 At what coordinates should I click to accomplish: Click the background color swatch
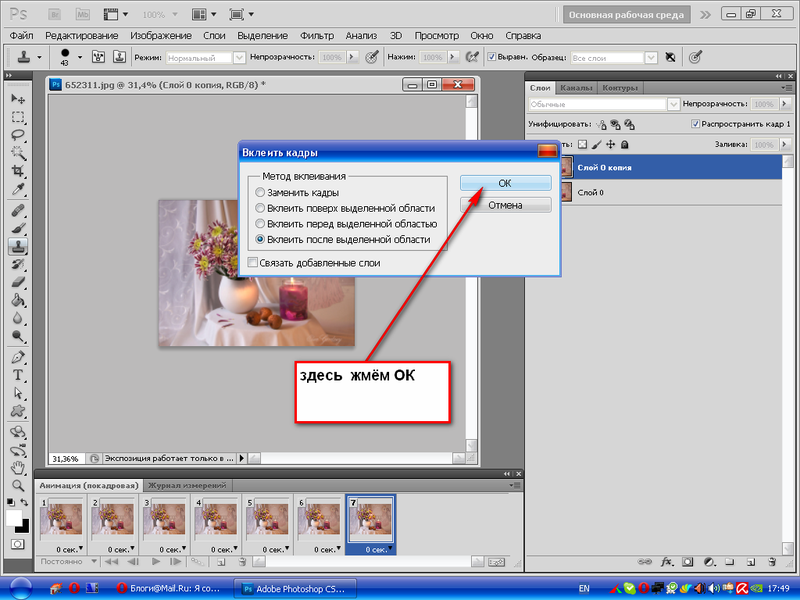click(x=25, y=528)
